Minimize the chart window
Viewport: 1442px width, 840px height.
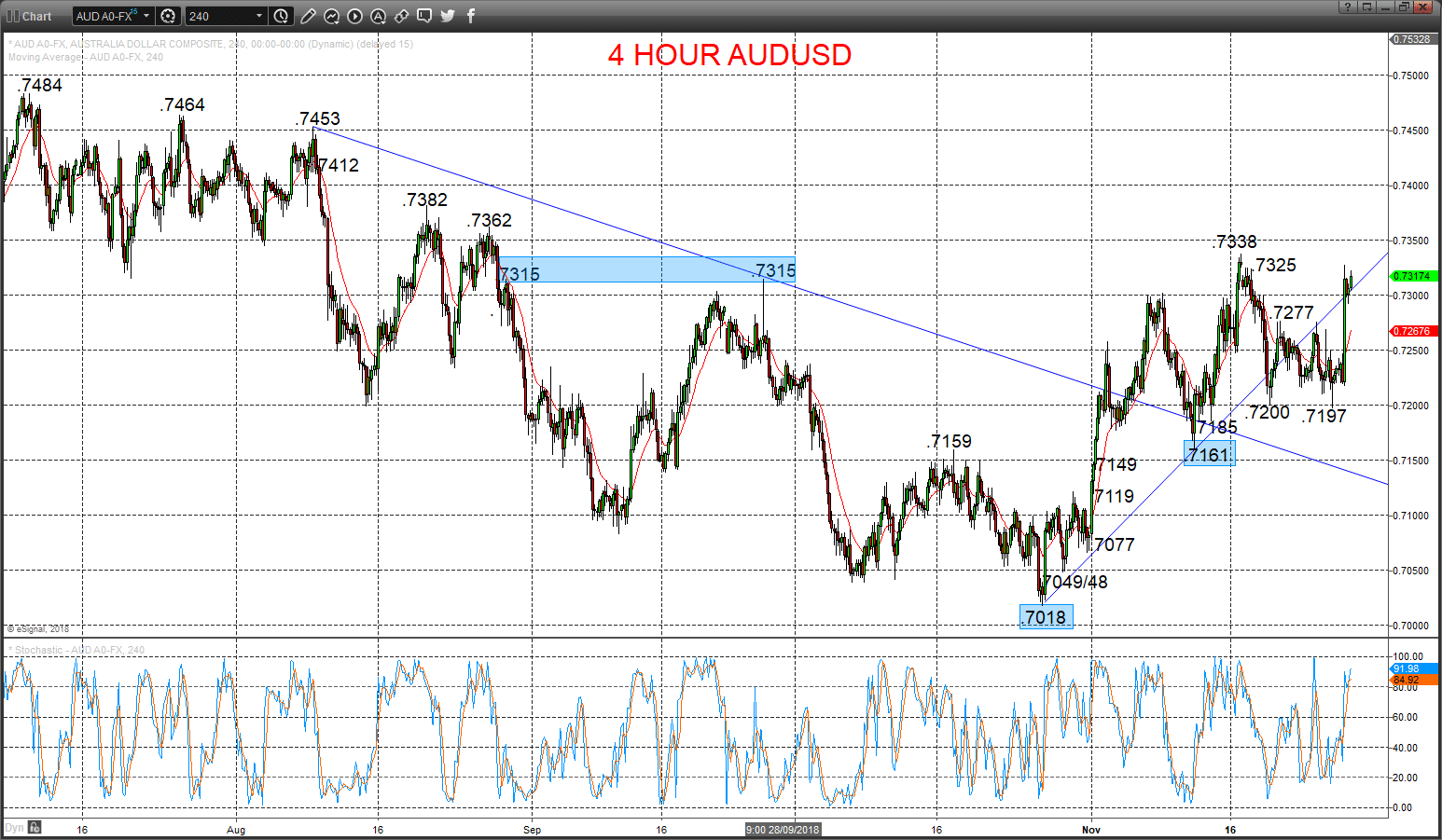1385,7
